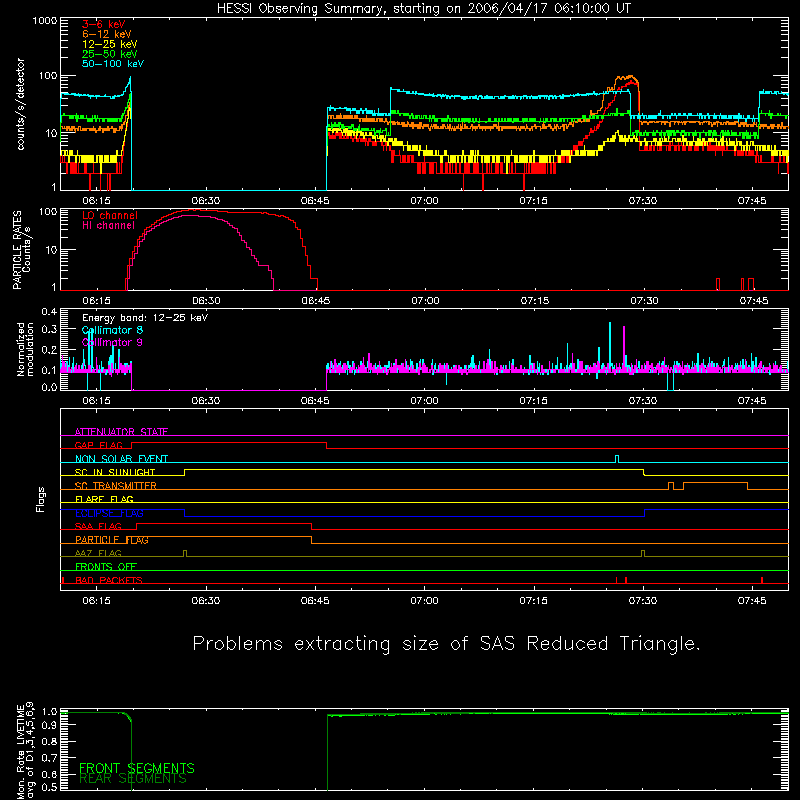Click the BAD PACKETS flag label
Image resolution: width=800 pixels, height=800 pixels.
point(109,580)
